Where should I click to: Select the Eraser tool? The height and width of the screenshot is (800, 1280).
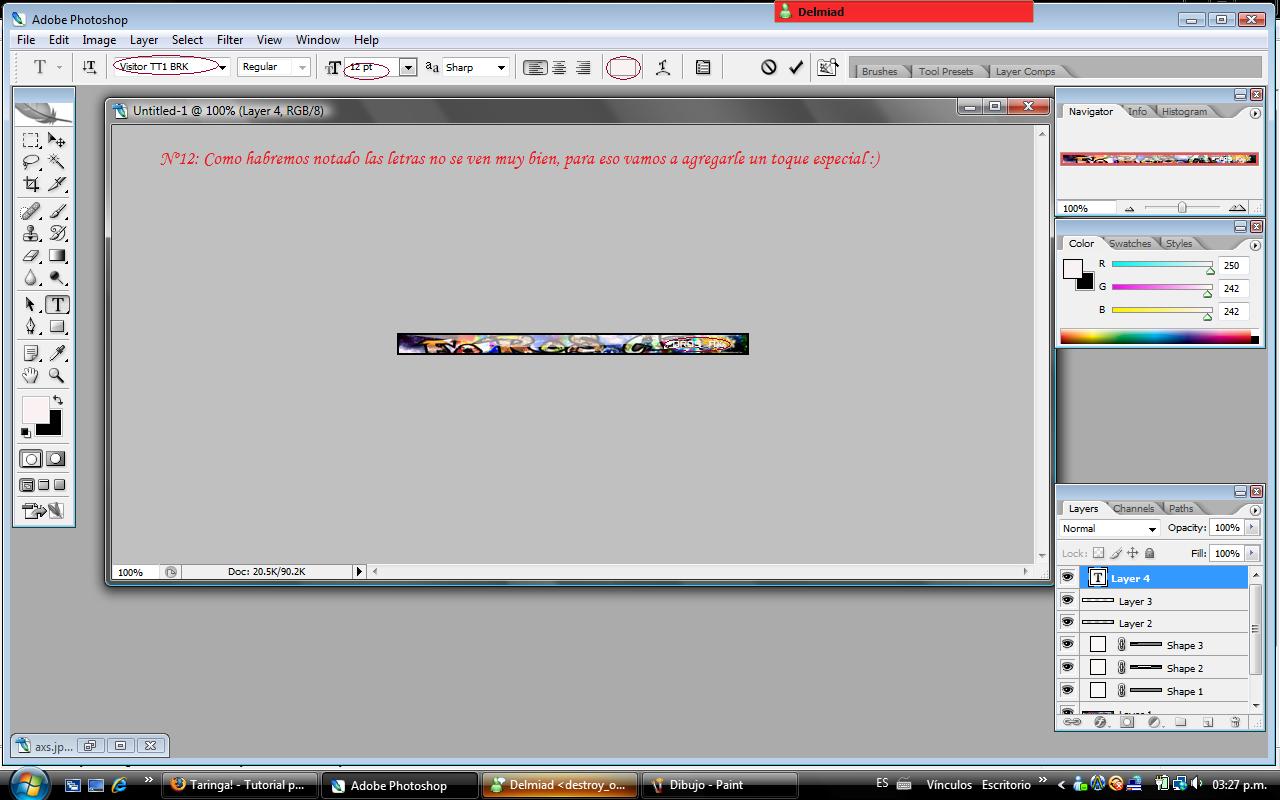[x=31, y=256]
